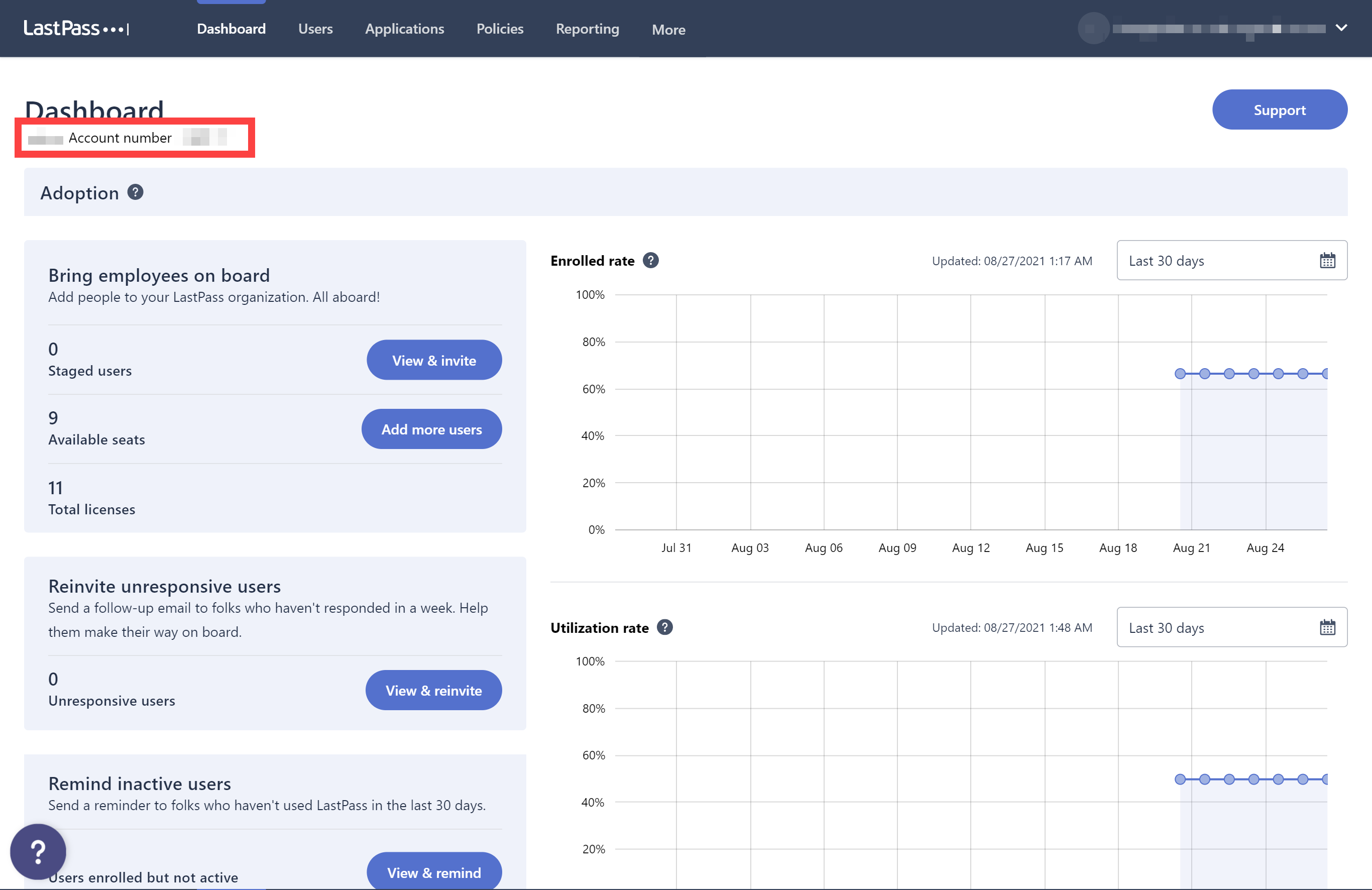The image size is (1372, 890).
Task: Click calendar icon in Utilization rate range
Action: pyautogui.click(x=1327, y=627)
